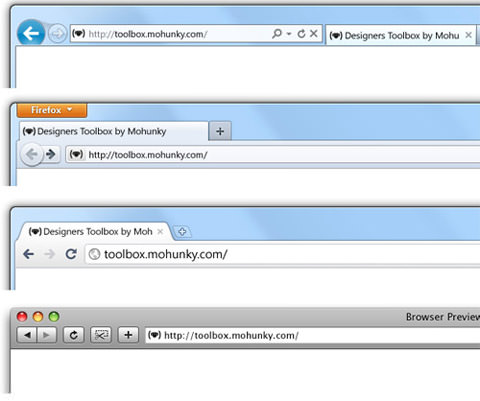The image size is (480, 401).
Task: Close the IE Designers Toolbox by Mohu tab
Action: click(x=468, y=35)
